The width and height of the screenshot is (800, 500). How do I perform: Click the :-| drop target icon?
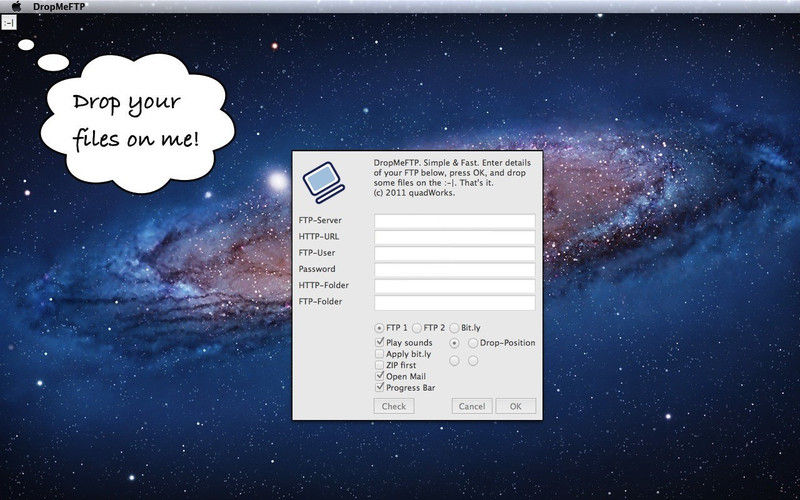coord(9,22)
